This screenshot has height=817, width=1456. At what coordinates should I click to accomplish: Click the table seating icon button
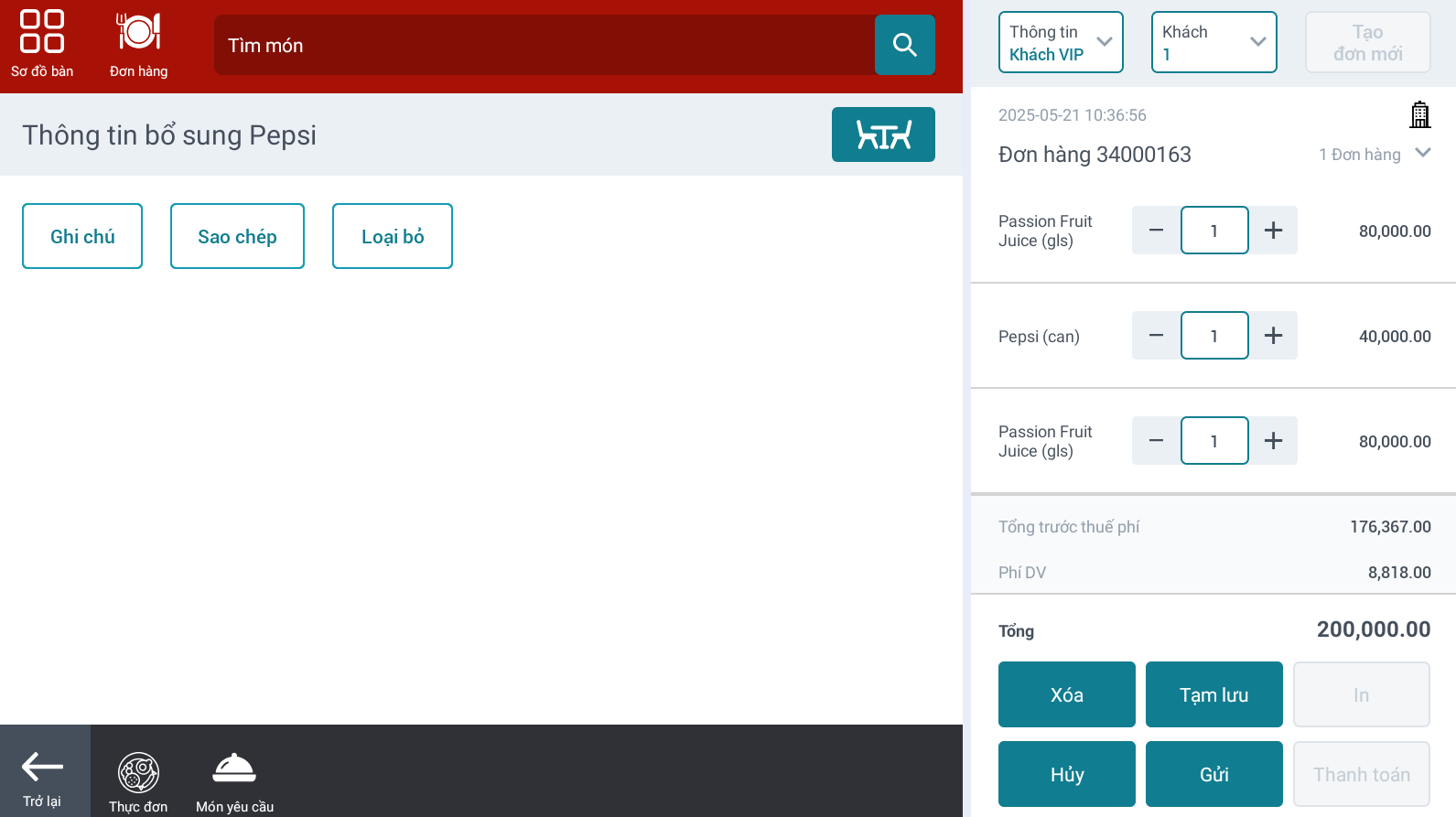point(883,134)
